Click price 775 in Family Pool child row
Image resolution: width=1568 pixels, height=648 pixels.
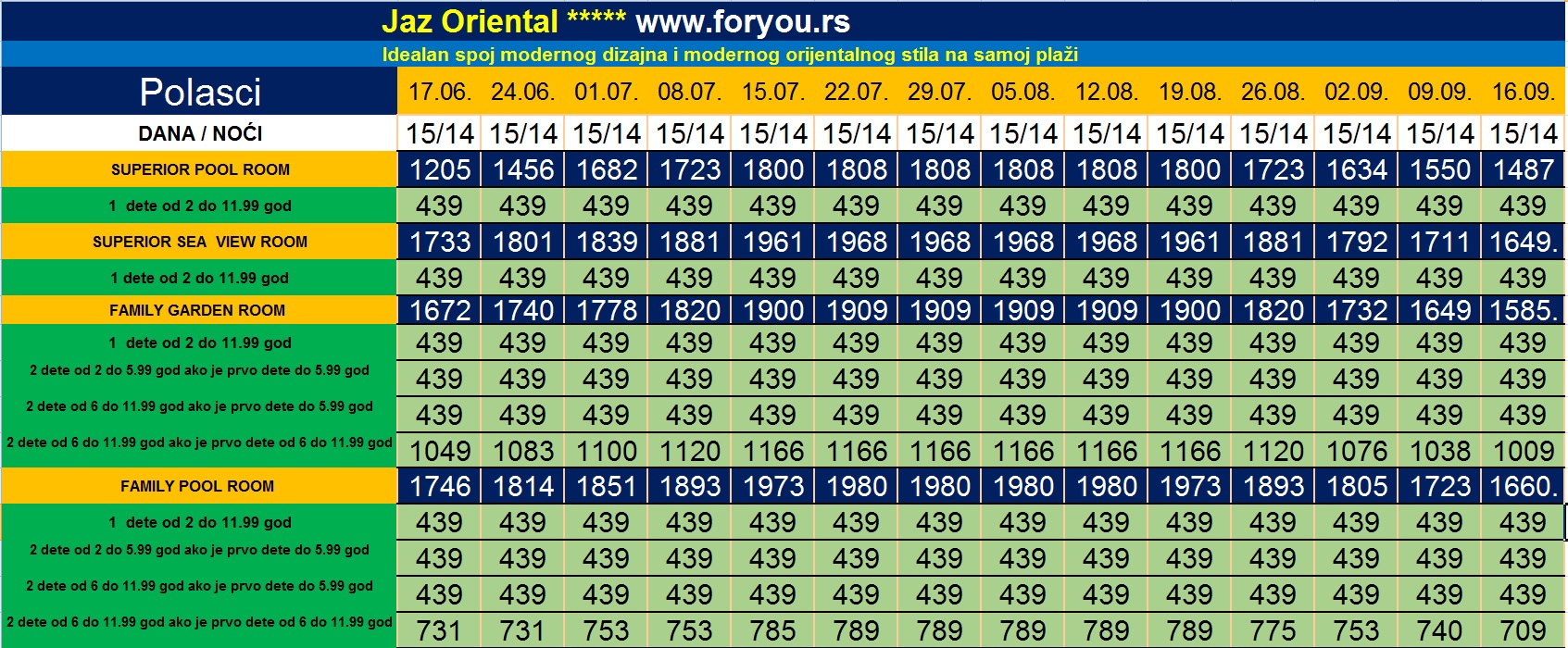(1273, 630)
